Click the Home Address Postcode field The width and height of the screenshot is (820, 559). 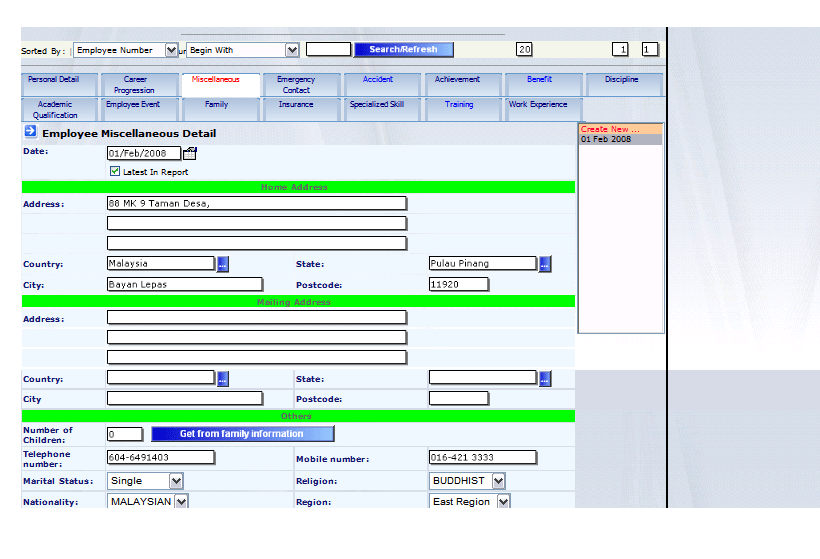(459, 285)
